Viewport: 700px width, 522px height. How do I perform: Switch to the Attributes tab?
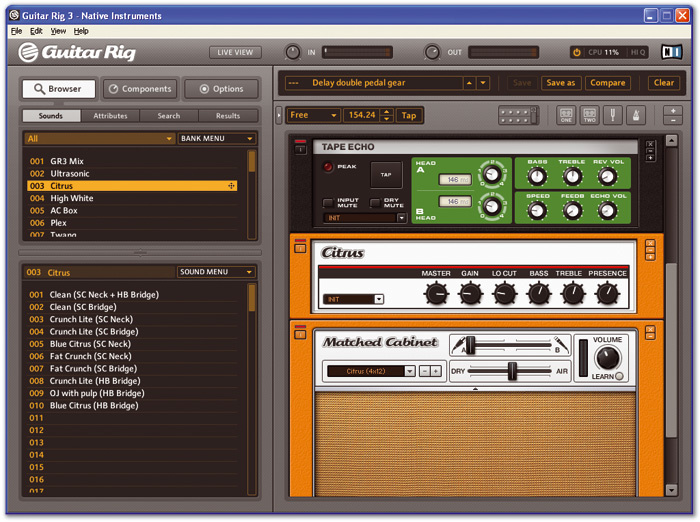[x=110, y=116]
